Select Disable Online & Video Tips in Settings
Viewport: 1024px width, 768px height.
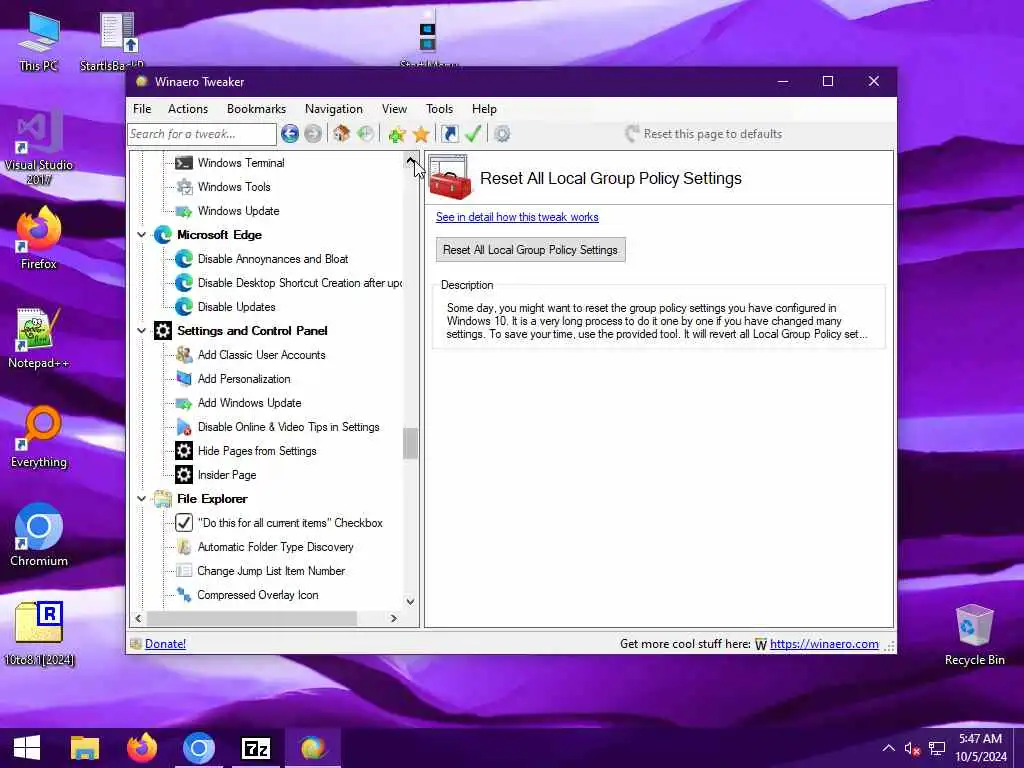click(289, 427)
